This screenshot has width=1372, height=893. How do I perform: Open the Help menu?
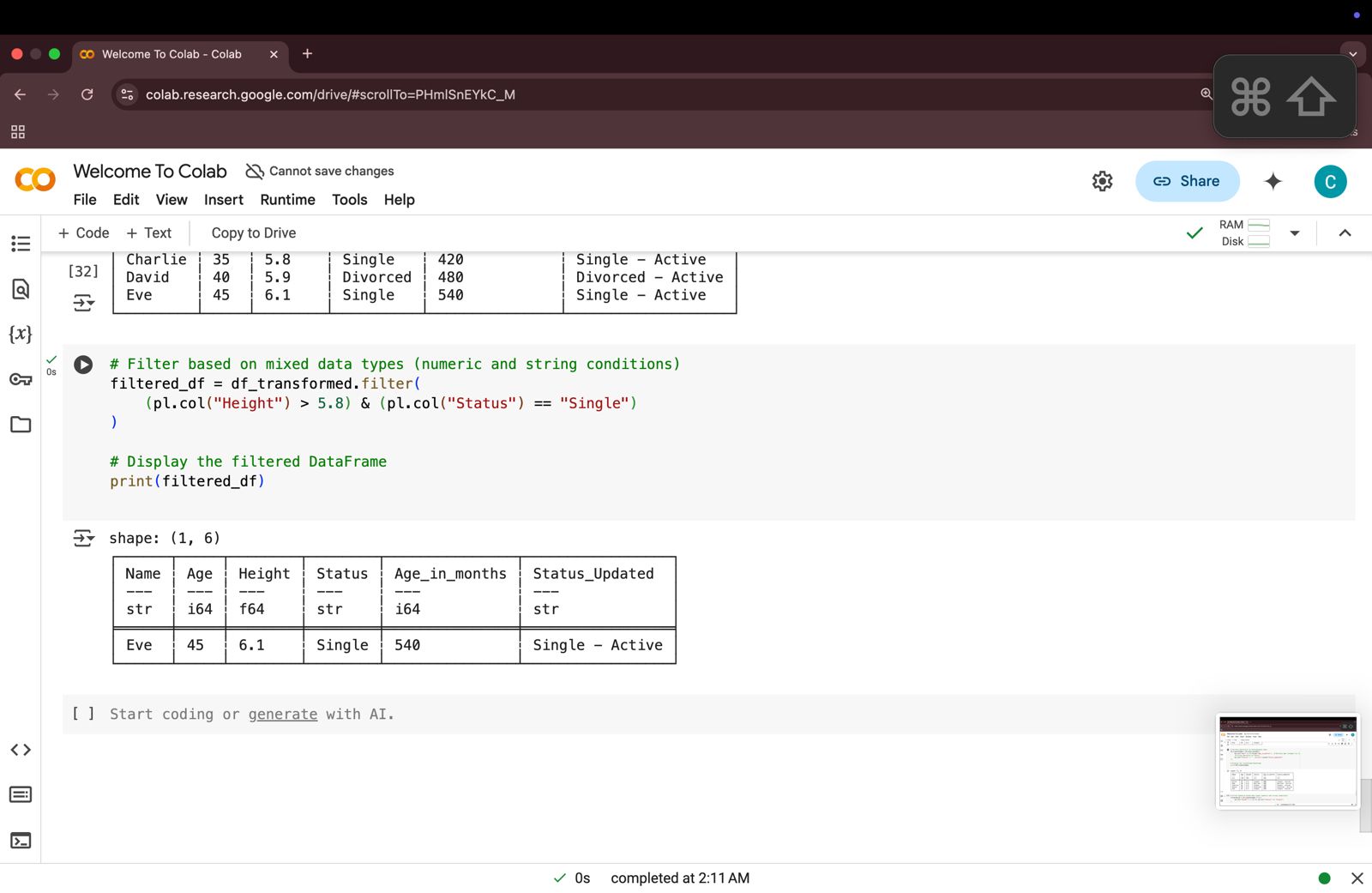click(400, 200)
